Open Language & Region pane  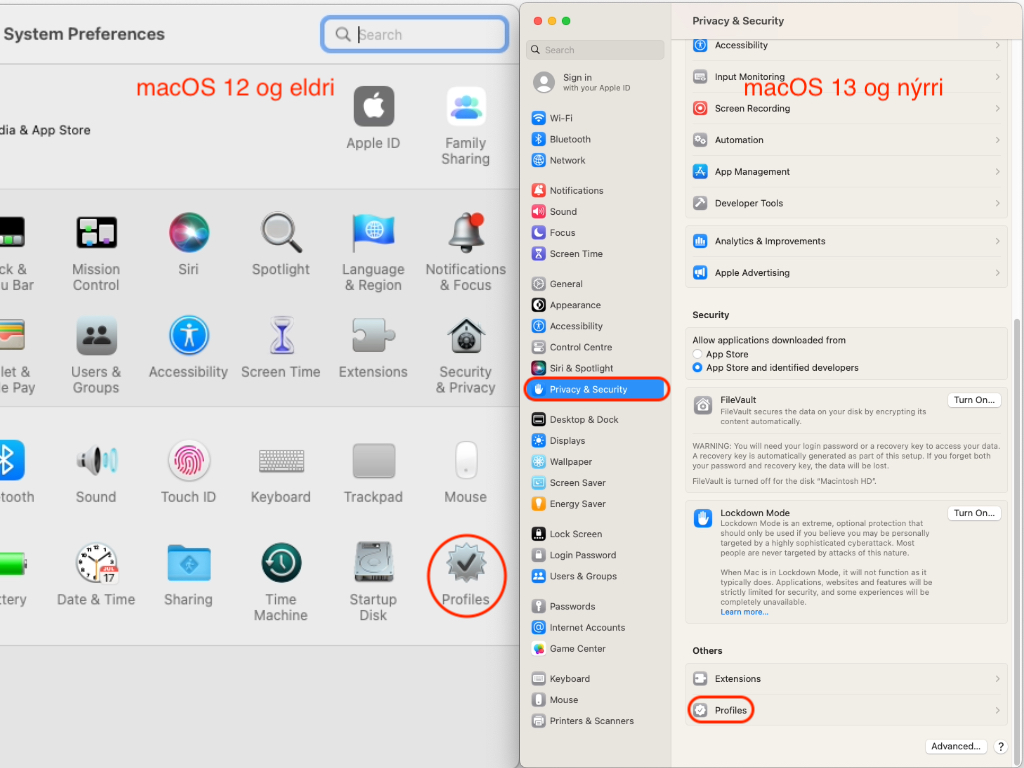pyautogui.click(x=374, y=252)
